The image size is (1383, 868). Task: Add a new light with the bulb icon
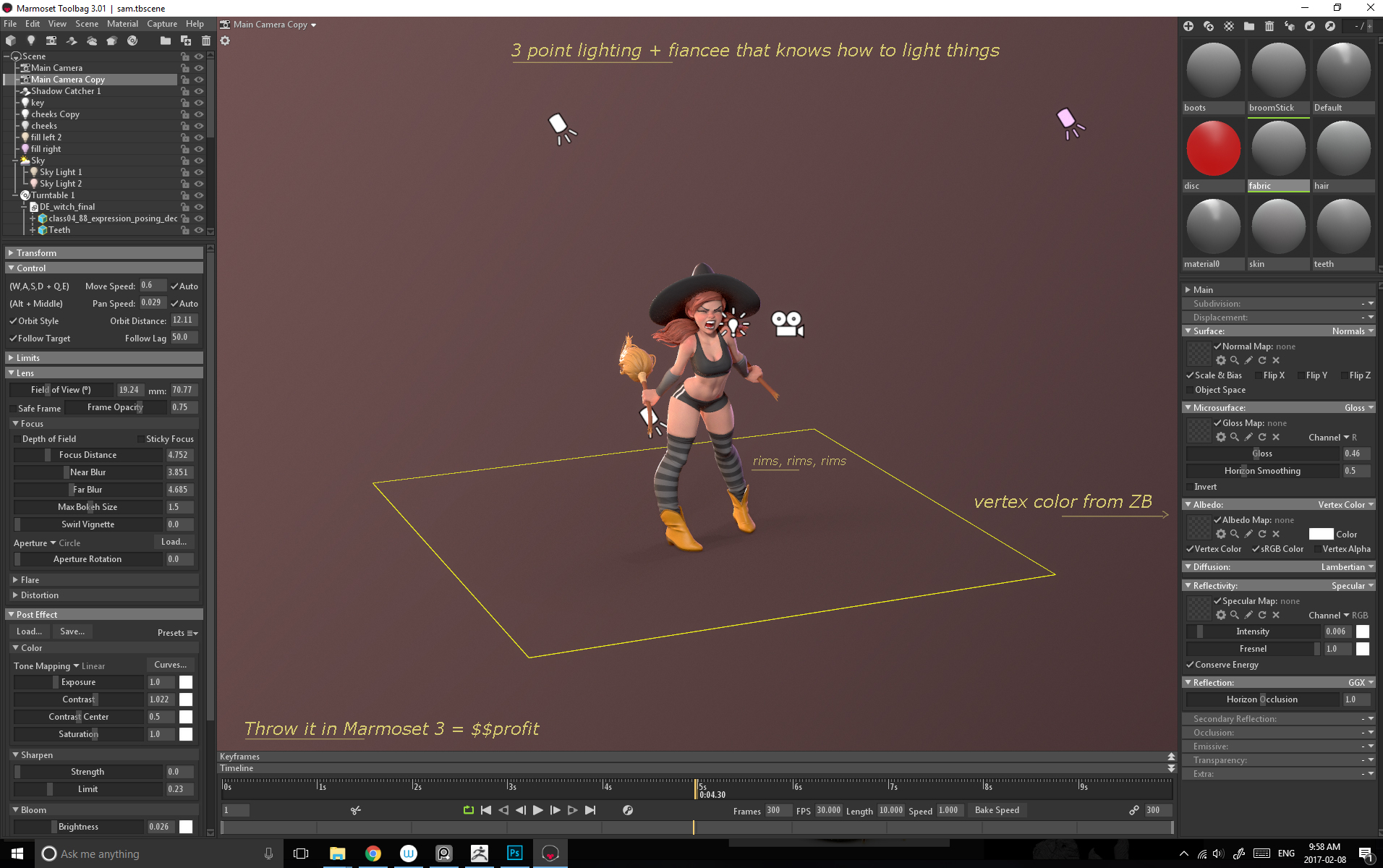pyautogui.click(x=31, y=41)
